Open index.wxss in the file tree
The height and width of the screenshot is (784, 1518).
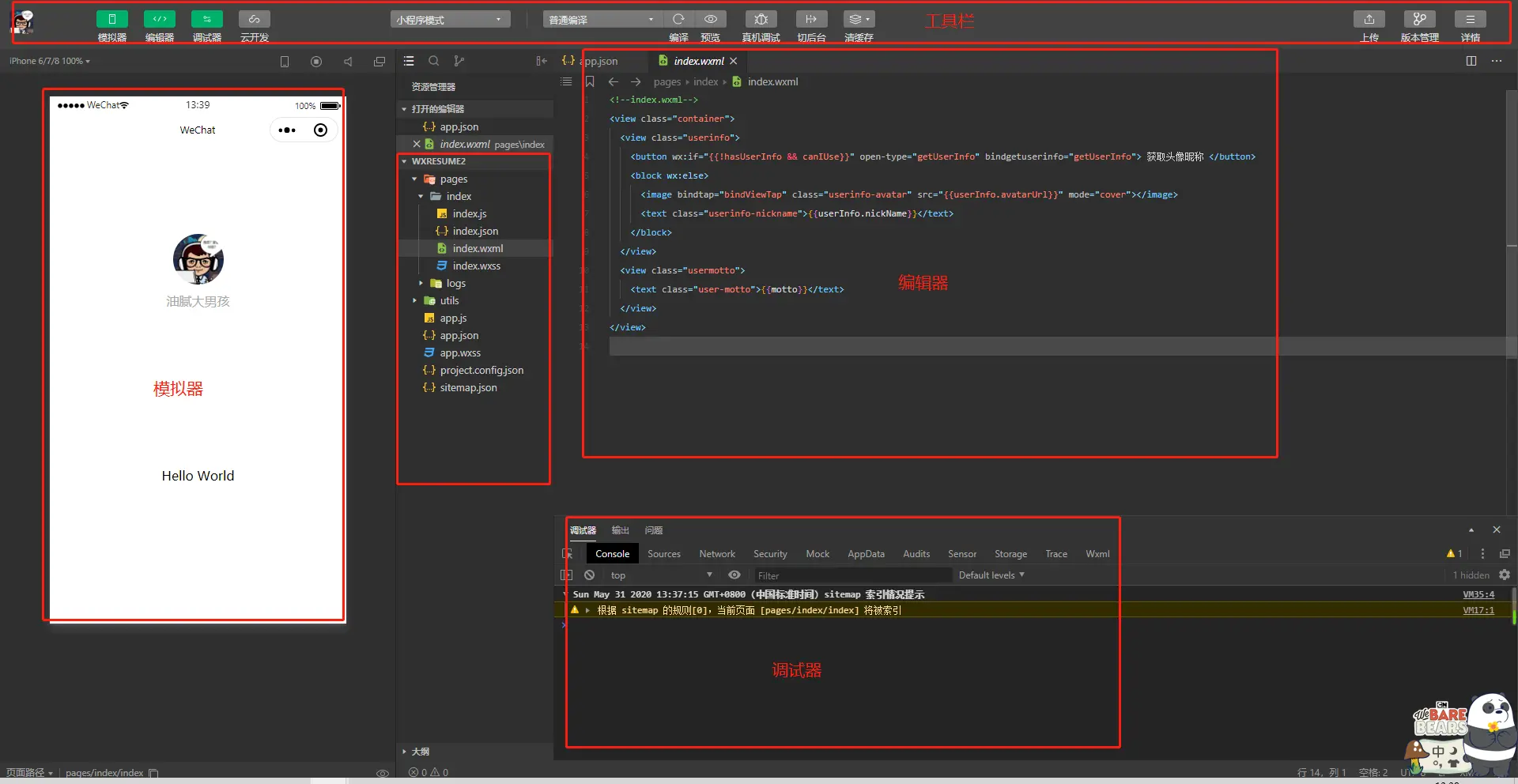[x=476, y=266]
